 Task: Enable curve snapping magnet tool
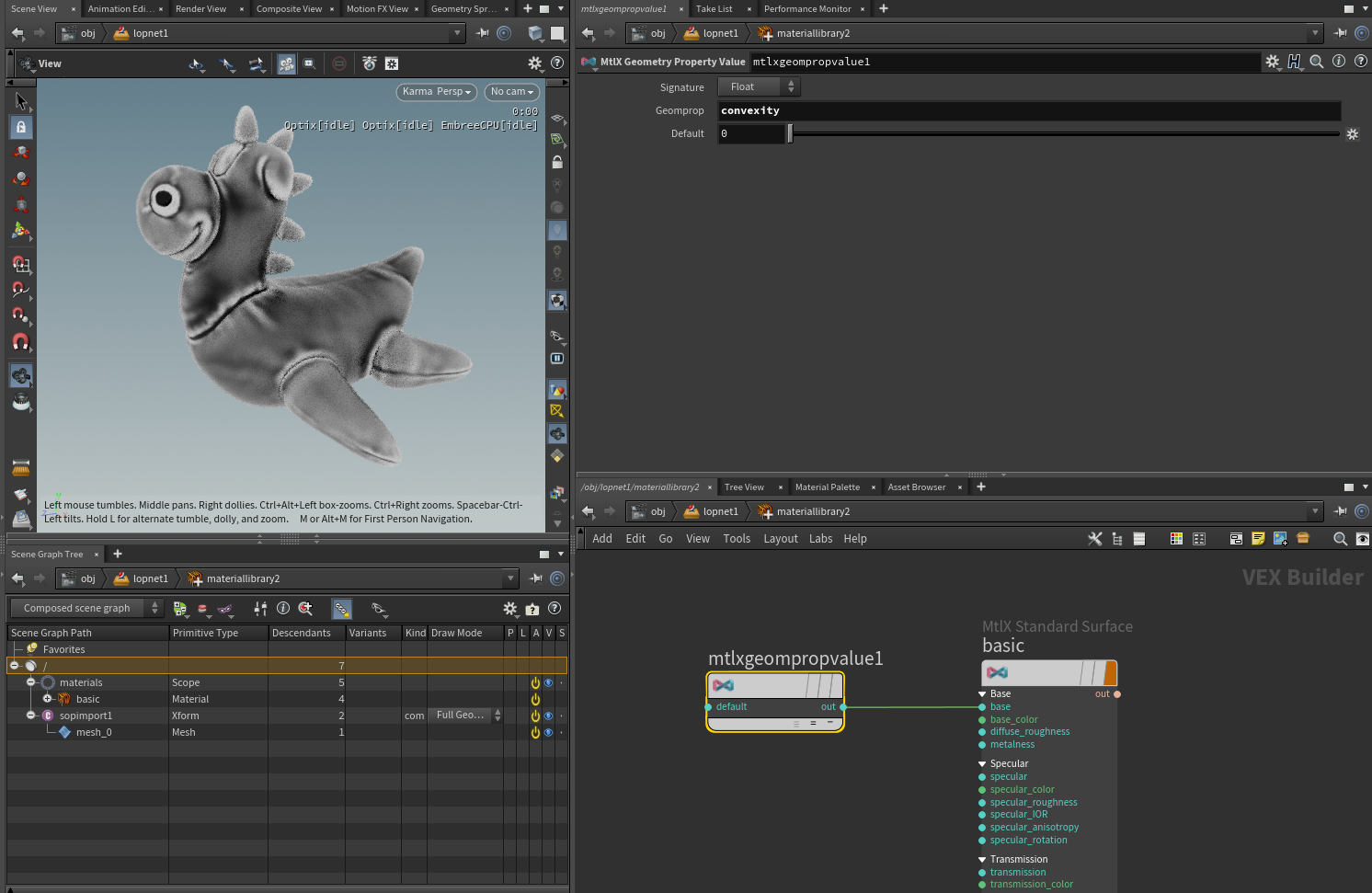21,291
